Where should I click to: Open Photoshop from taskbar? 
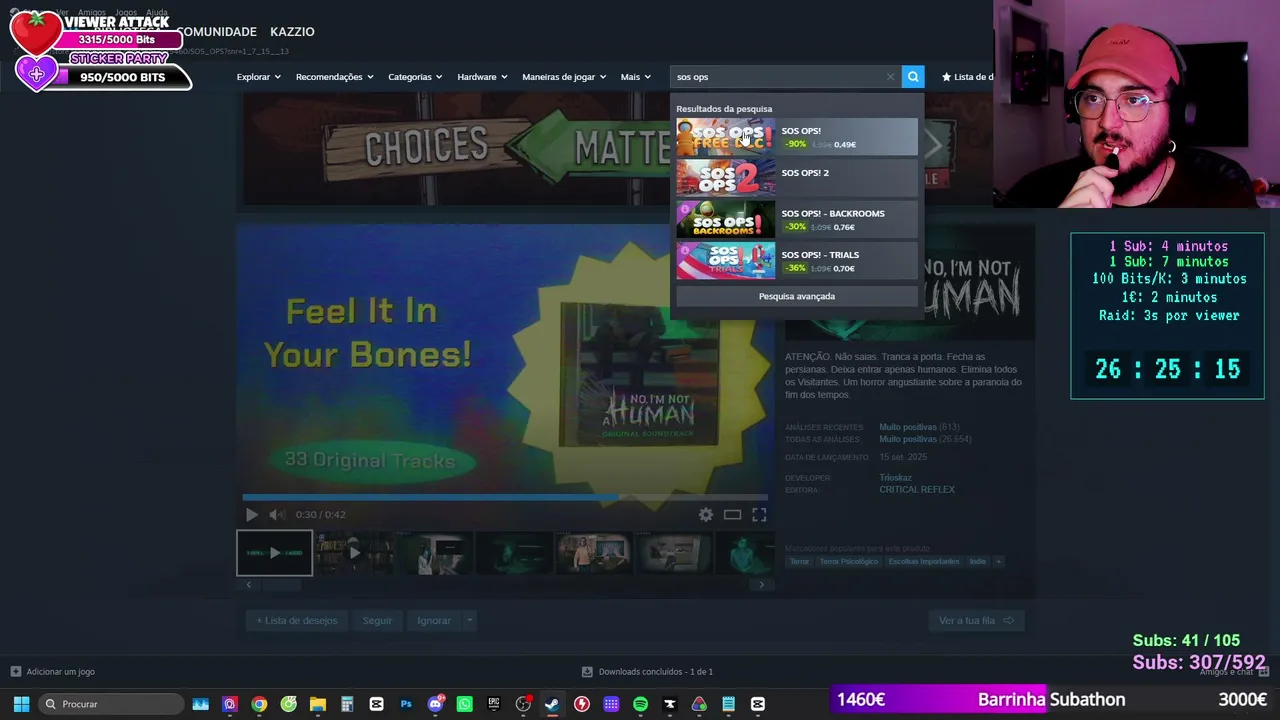(x=406, y=704)
